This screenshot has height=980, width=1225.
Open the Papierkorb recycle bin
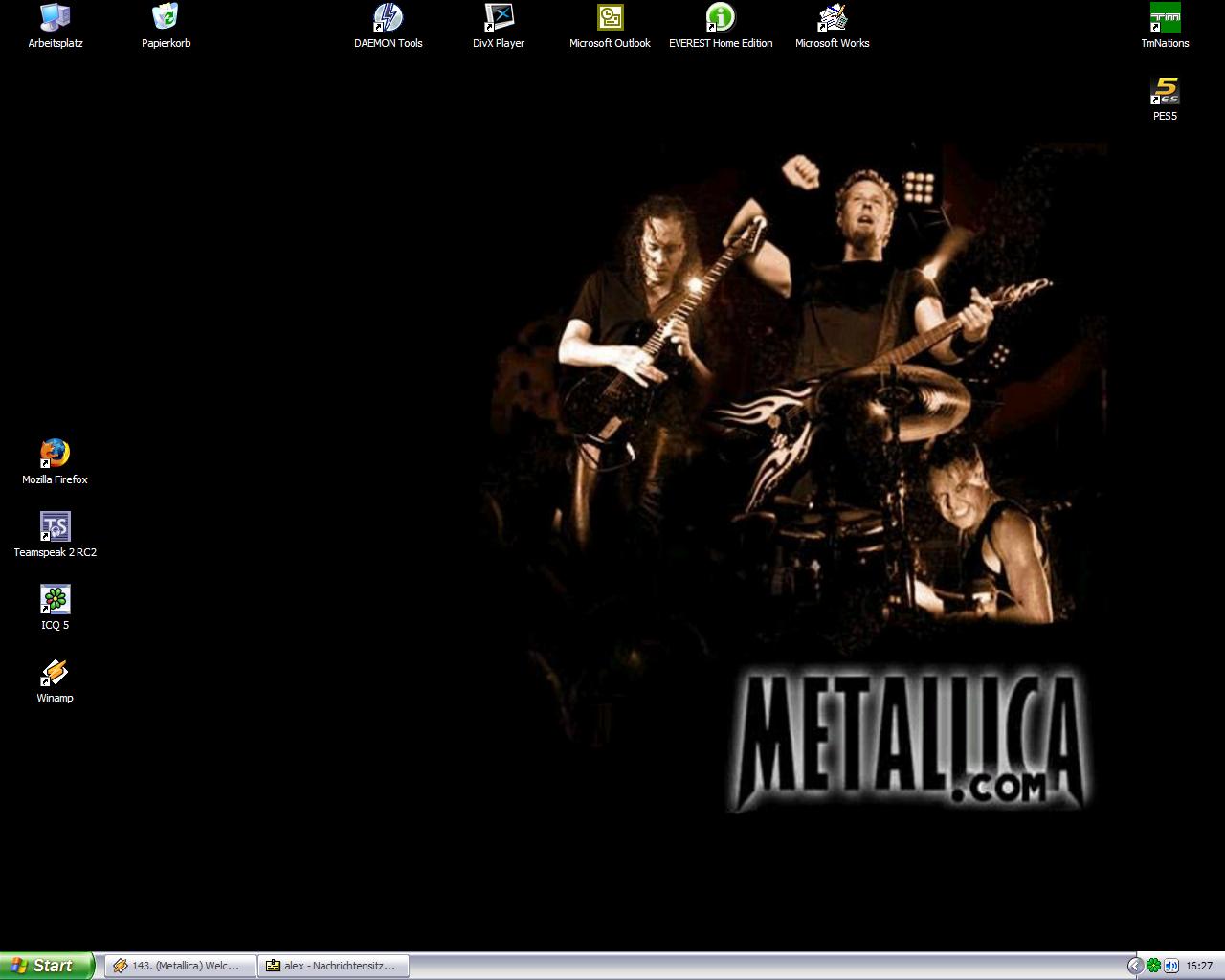pos(166,26)
